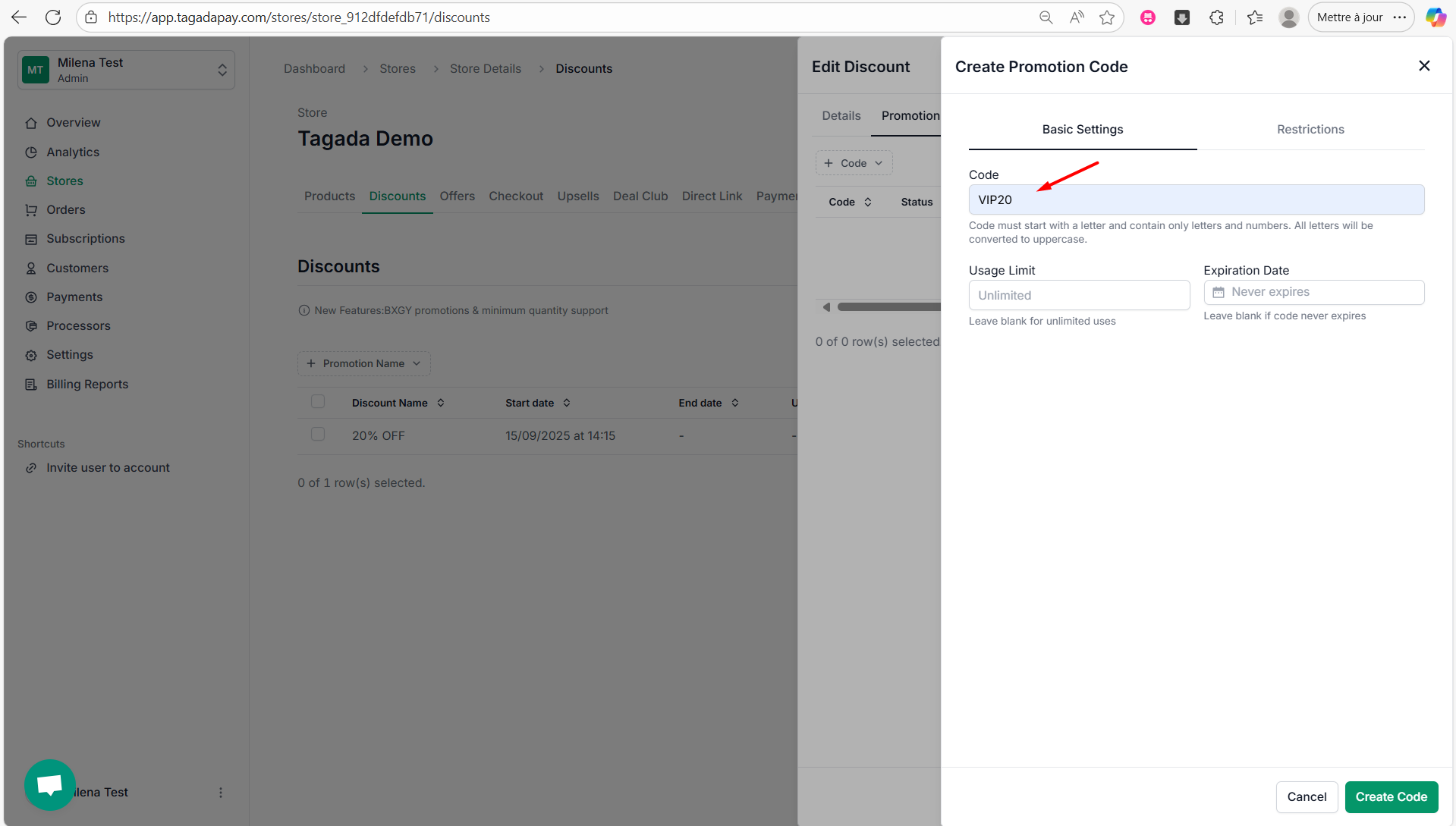Click the Billing Reports sidebar icon
Image resolution: width=1456 pixels, height=826 pixels.
[31, 385]
